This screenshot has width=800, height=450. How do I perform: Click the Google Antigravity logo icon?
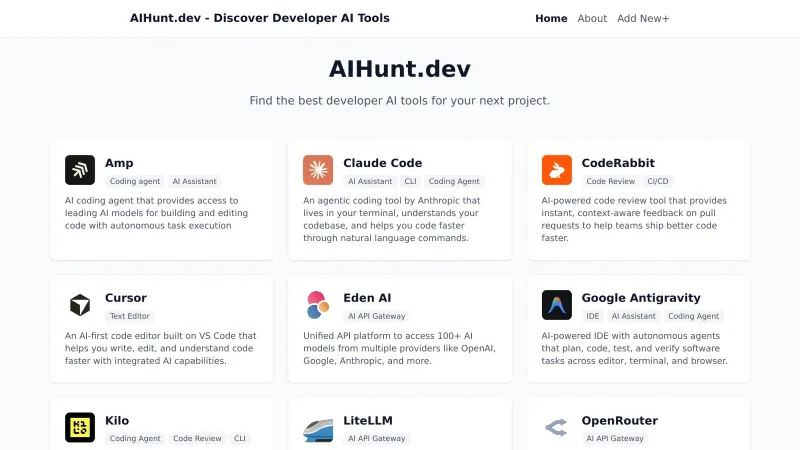557,305
